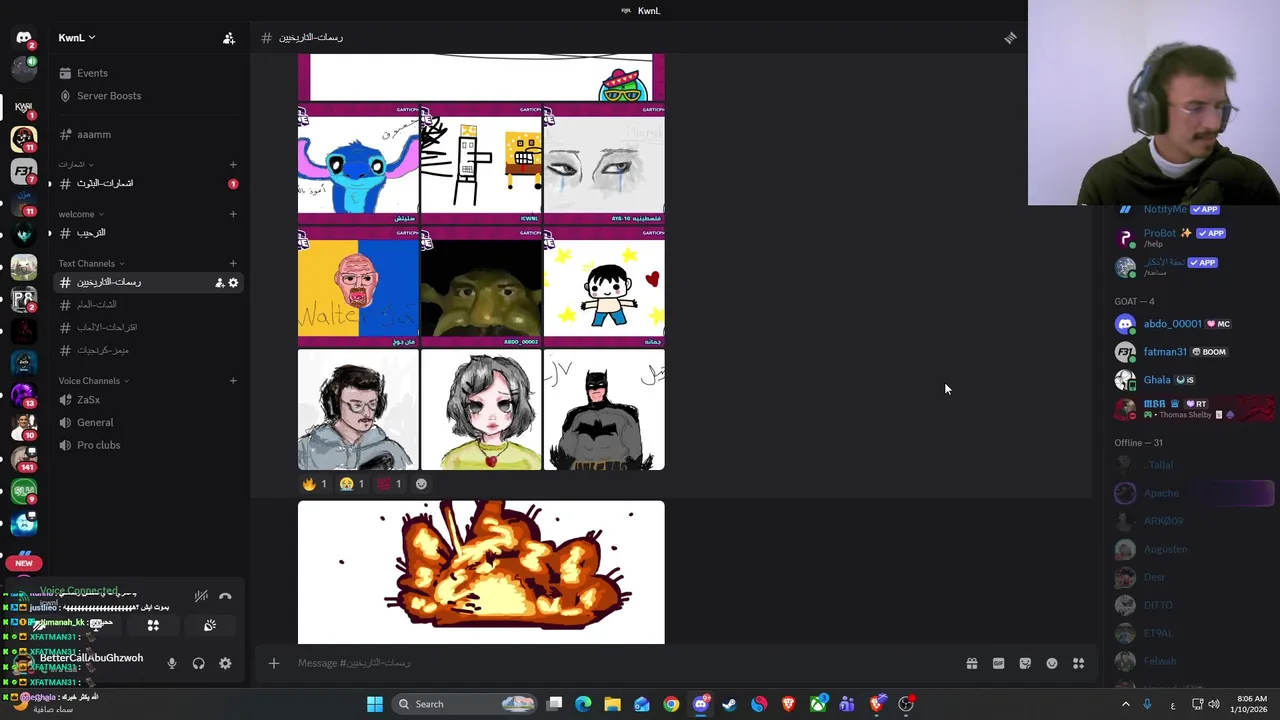Toggle the crying emoji reaction
Image resolution: width=1280 pixels, height=720 pixels.
click(x=352, y=484)
